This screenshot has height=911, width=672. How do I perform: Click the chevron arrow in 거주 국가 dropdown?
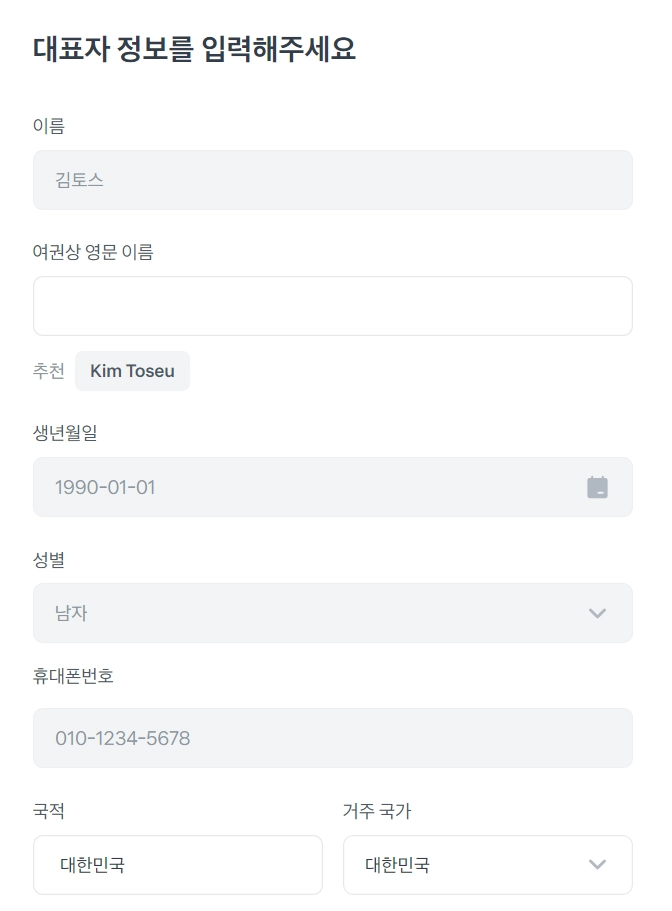597,865
